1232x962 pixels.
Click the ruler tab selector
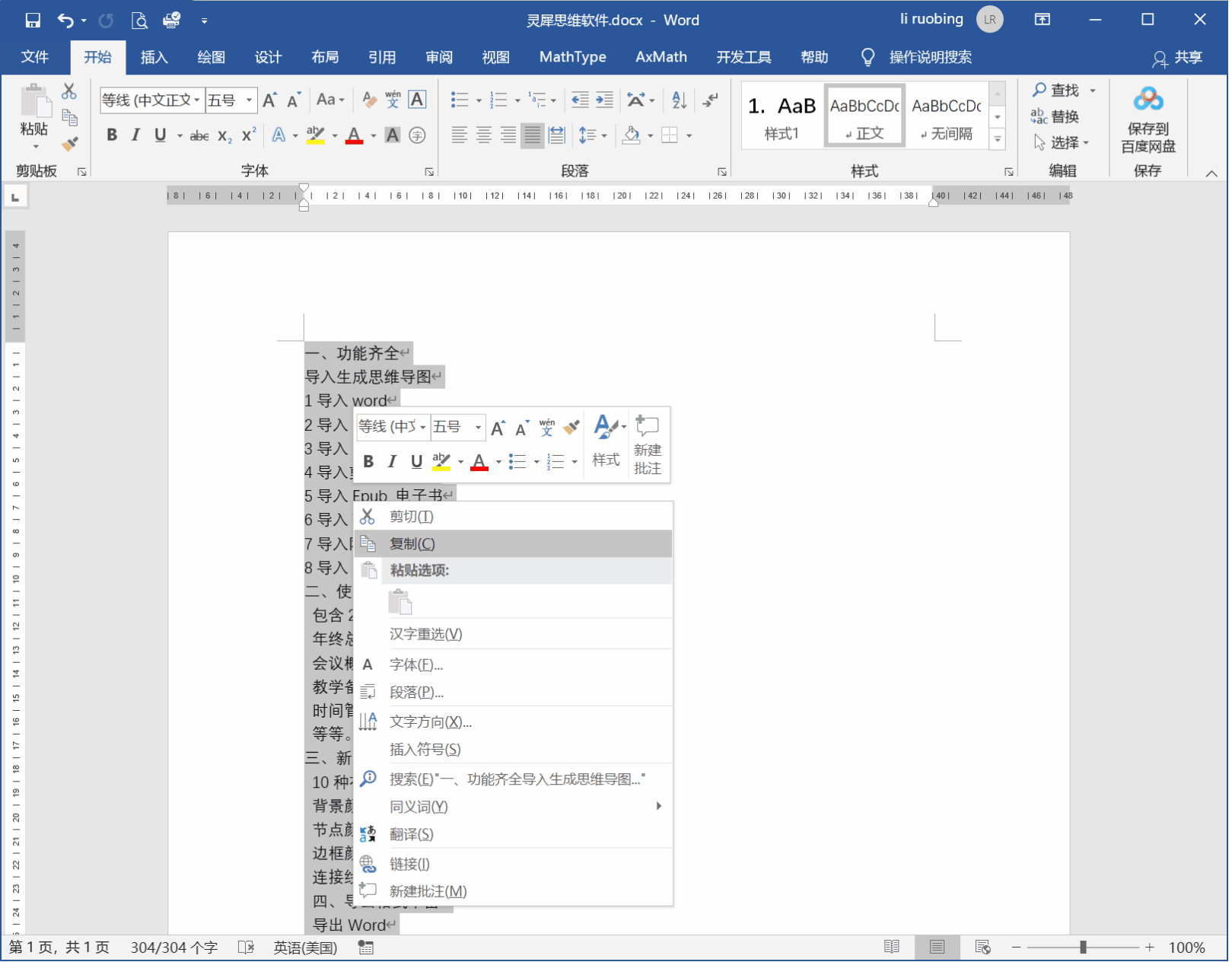click(x=15, y=198)
